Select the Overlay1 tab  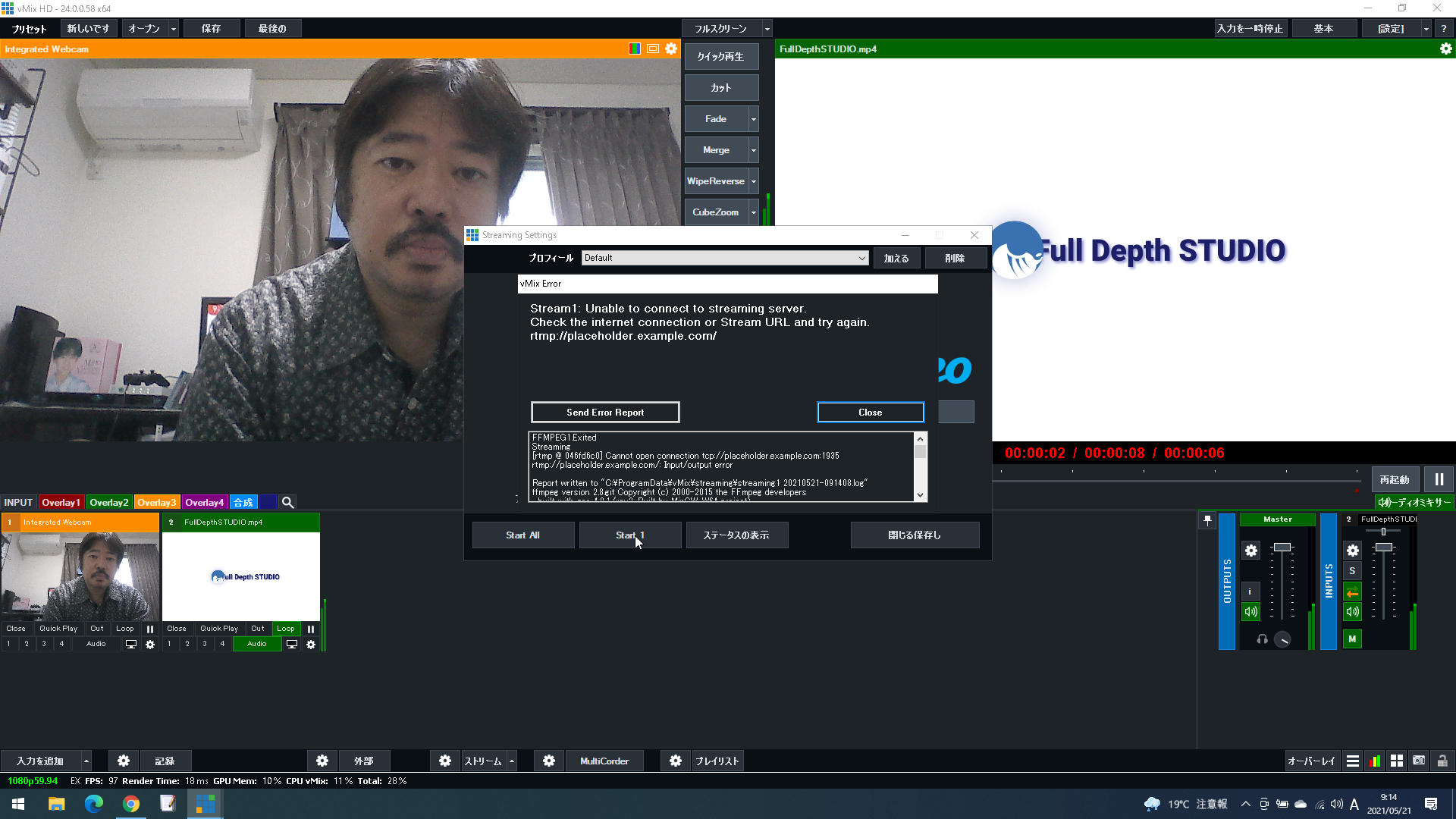point(61,502)
